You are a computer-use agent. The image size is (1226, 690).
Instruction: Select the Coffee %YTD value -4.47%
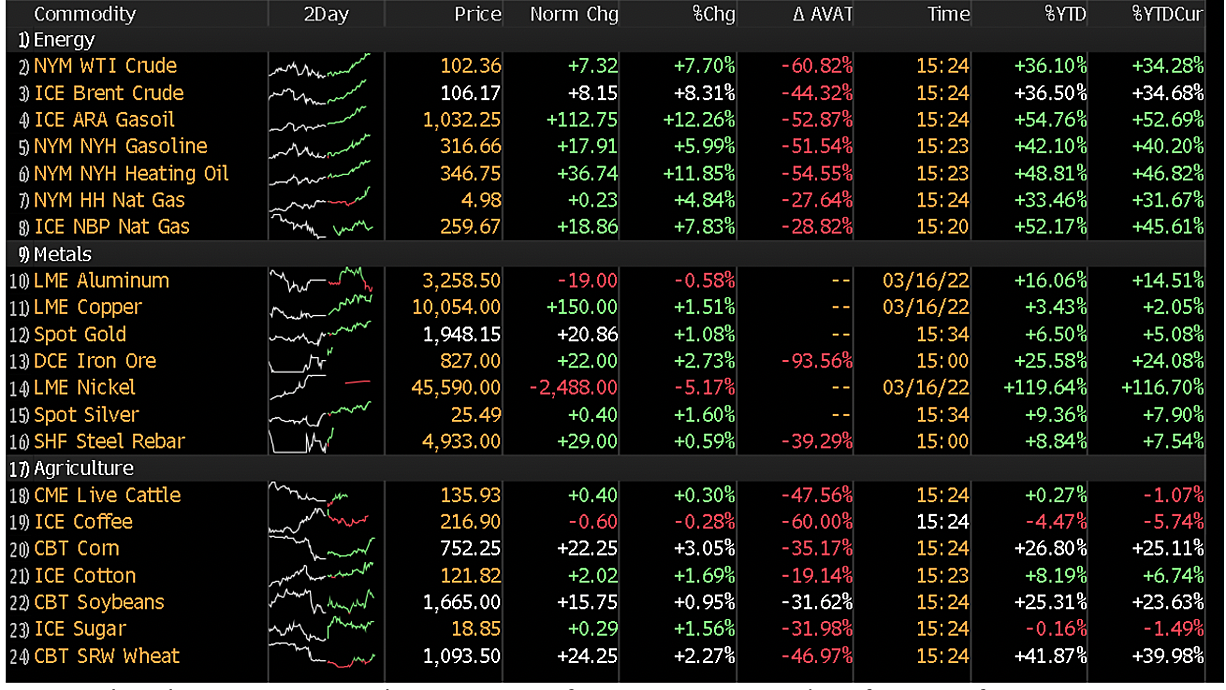1055,522
